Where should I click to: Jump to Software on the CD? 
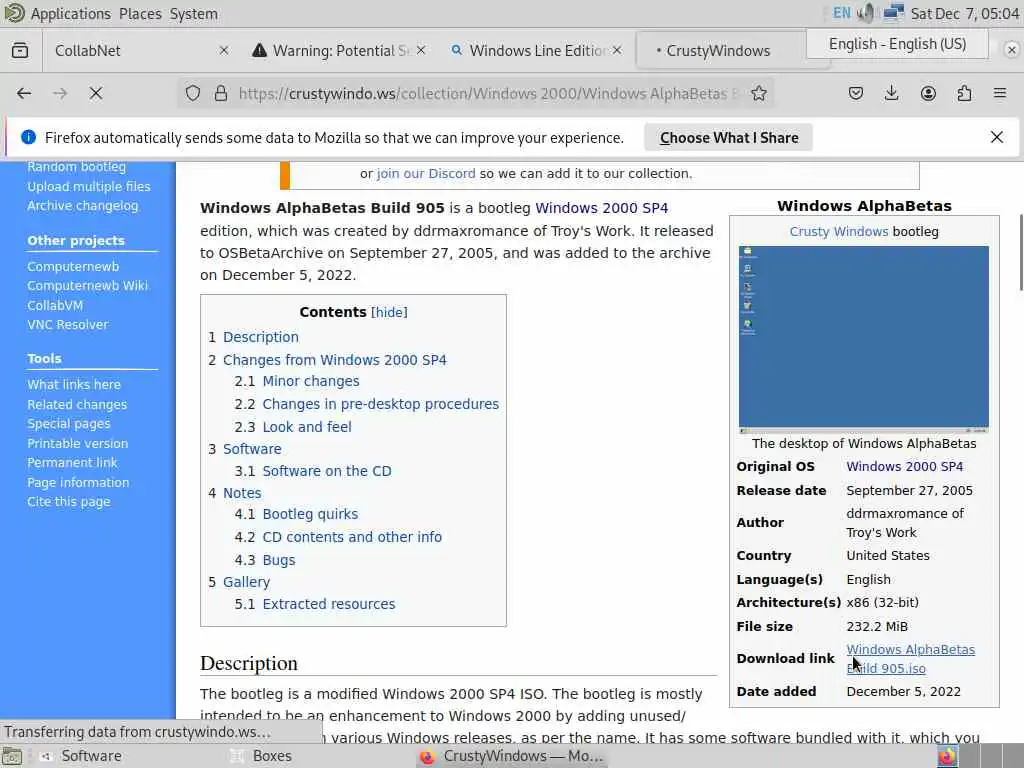point(327,471)
